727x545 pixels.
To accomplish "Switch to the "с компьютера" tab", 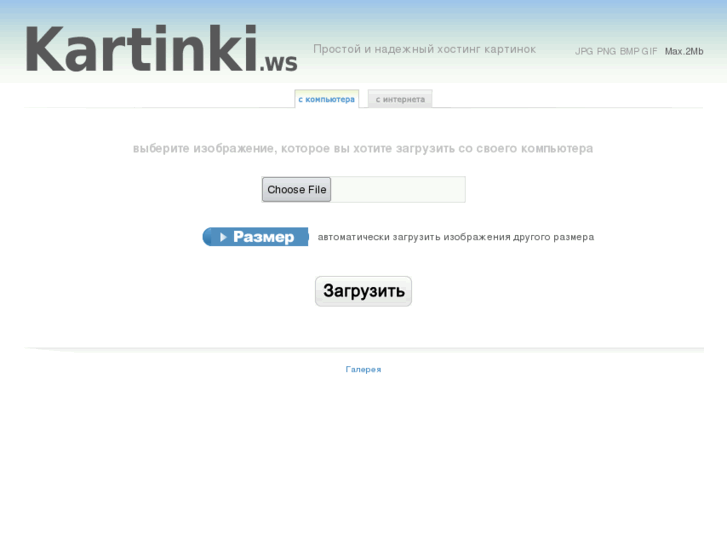I will (x=326, y=99).
